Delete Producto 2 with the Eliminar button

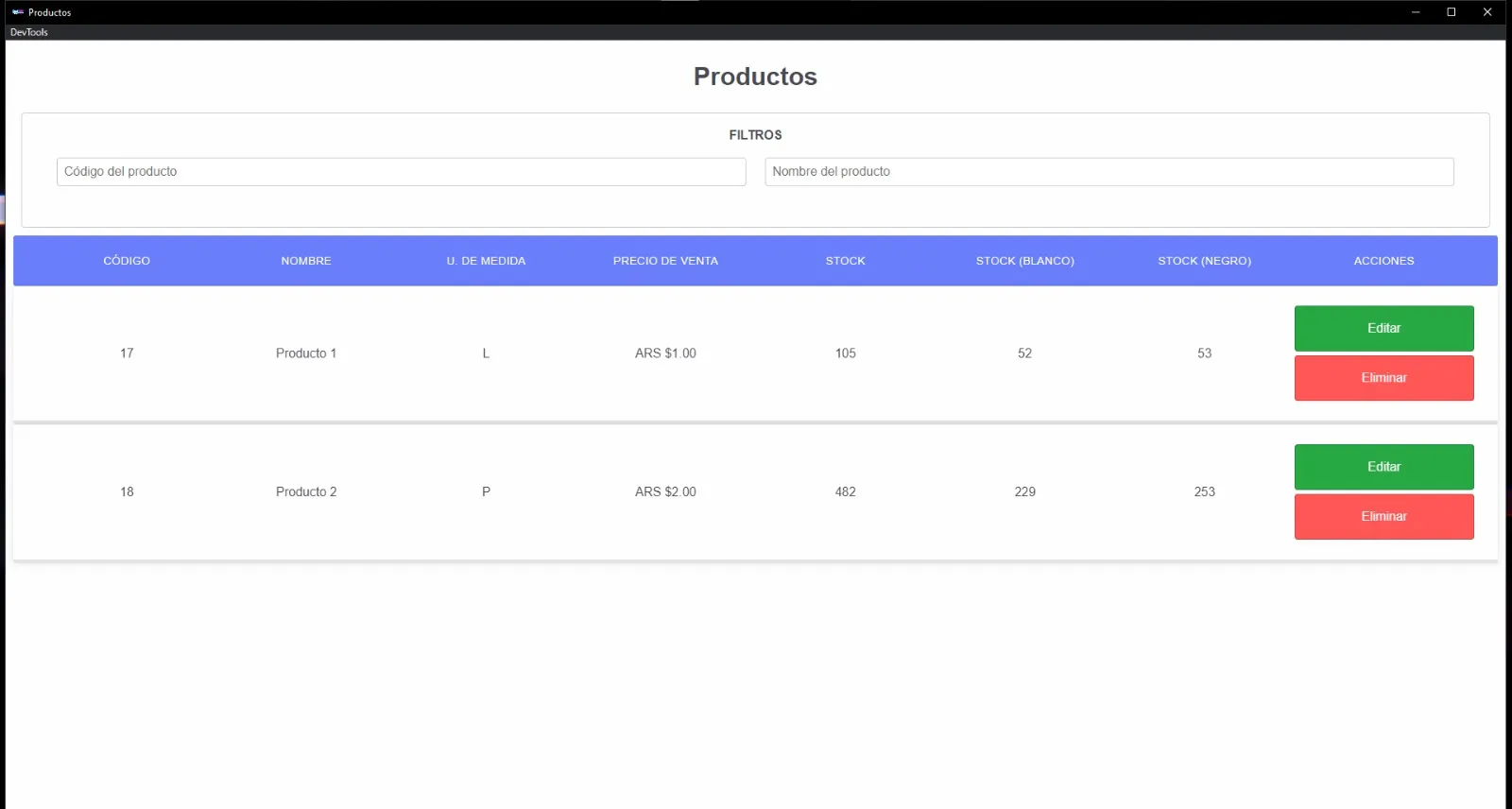pyautogui.click(x=1384, y=517)
